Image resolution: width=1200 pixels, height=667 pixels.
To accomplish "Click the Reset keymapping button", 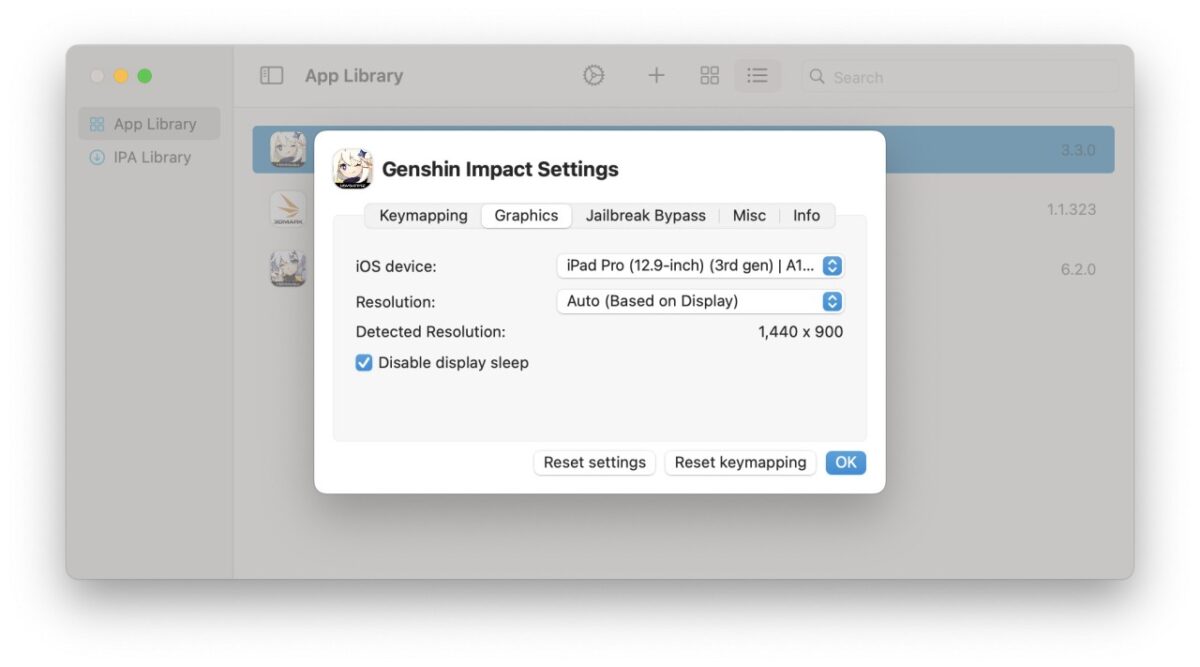I will tap(740, 463).
